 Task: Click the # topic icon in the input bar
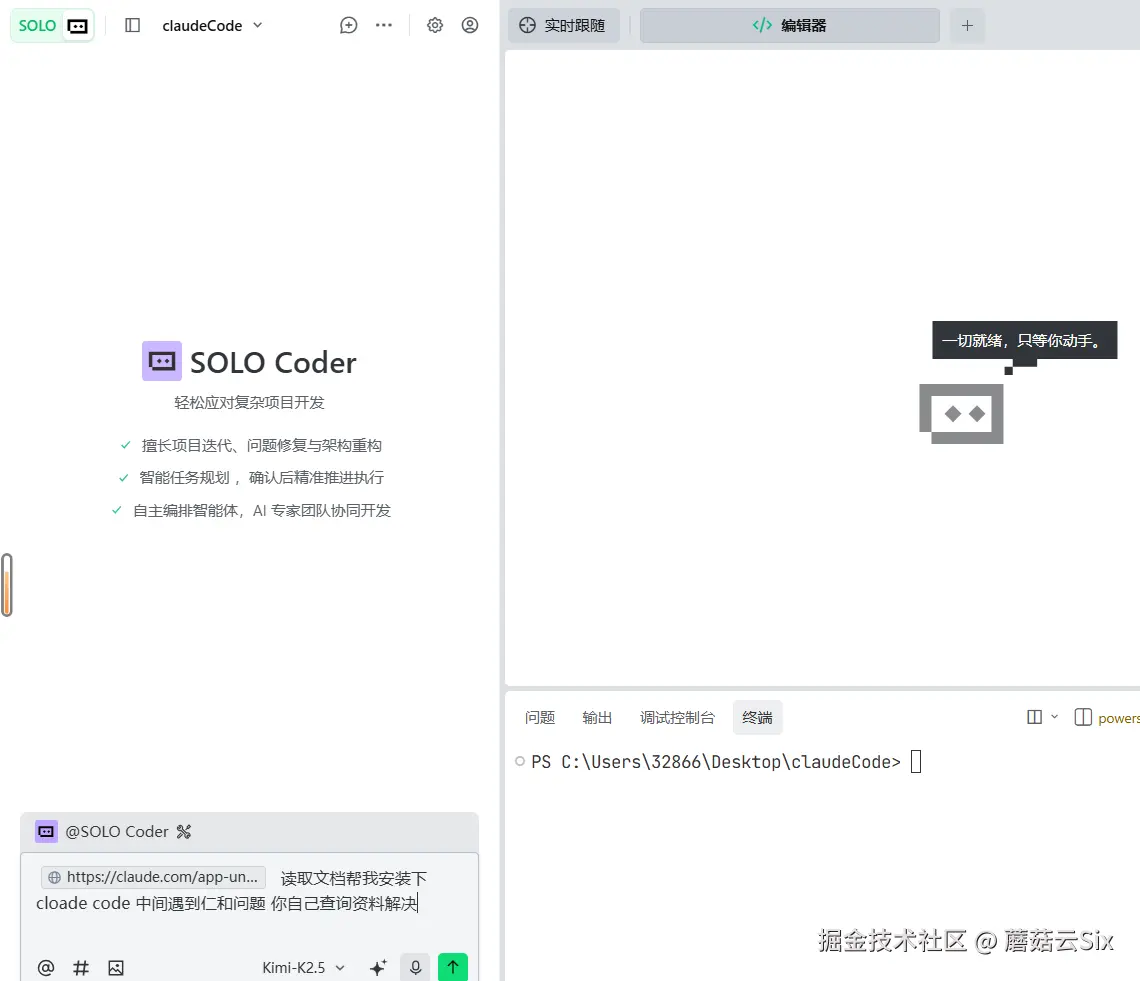point(80,967)
